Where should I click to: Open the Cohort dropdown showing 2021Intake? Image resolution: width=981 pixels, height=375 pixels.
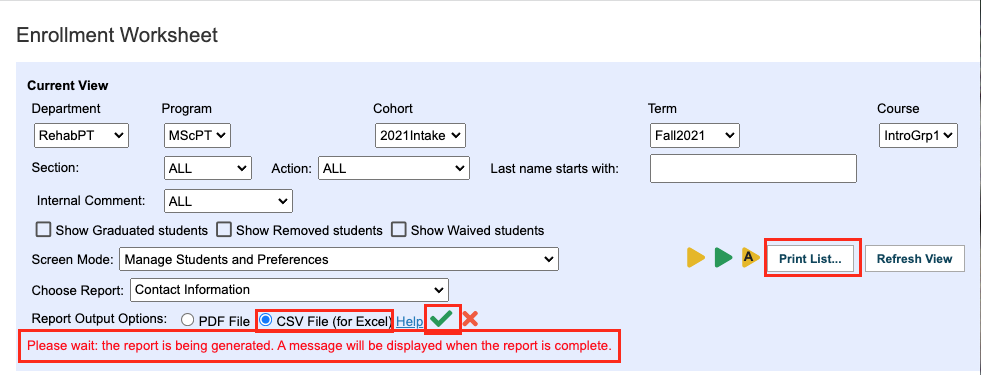point(420,135)
